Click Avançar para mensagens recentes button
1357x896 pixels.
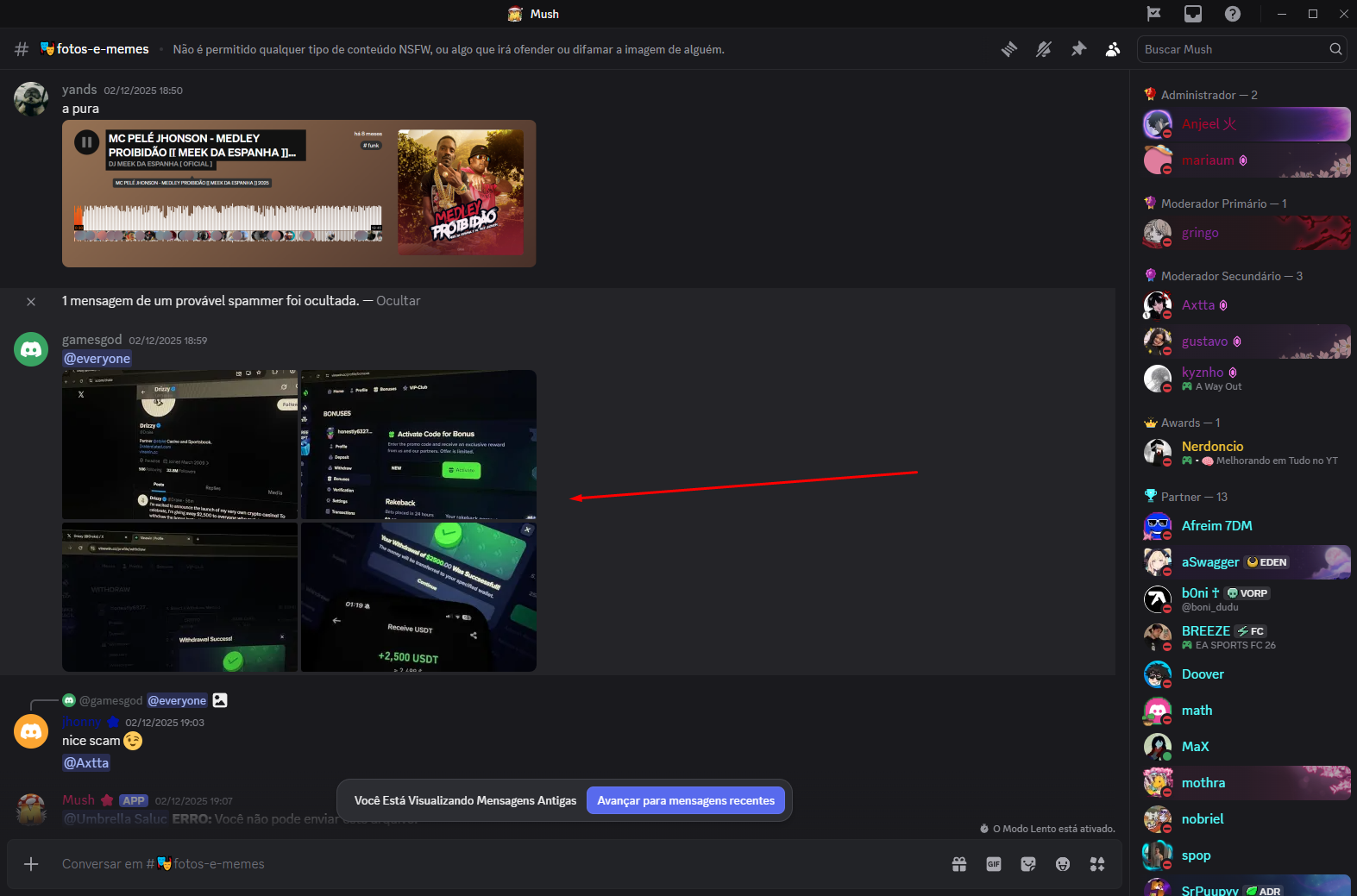tap(686, 800)
